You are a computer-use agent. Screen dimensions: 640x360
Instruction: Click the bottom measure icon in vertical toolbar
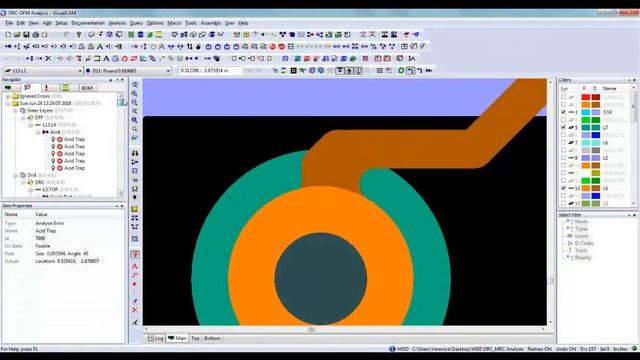(x=135, y=322)
